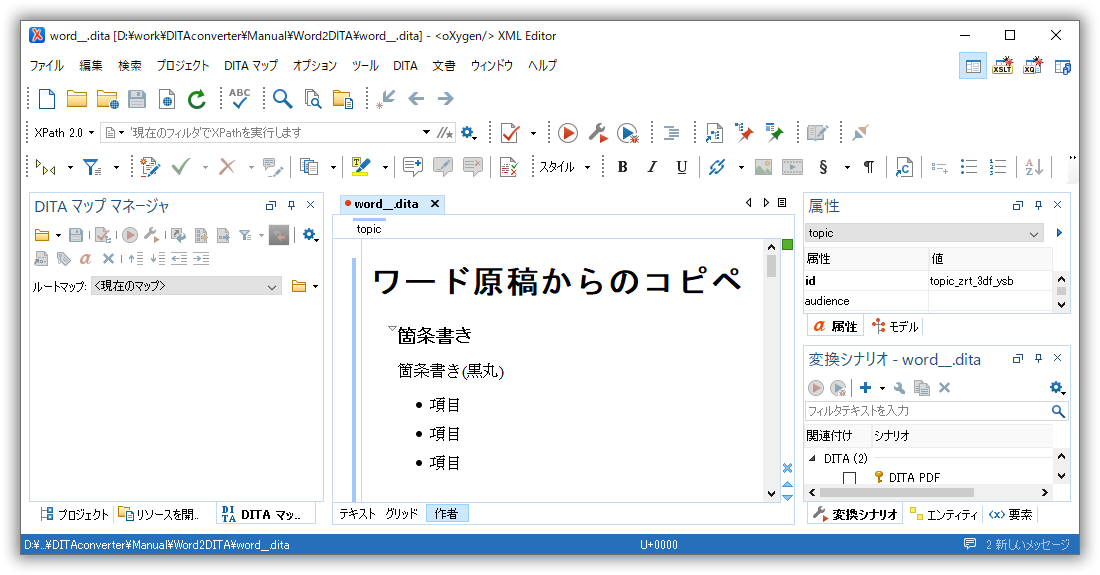
Task: Open スタイル styles dropdown
Action: pos(565,167)
